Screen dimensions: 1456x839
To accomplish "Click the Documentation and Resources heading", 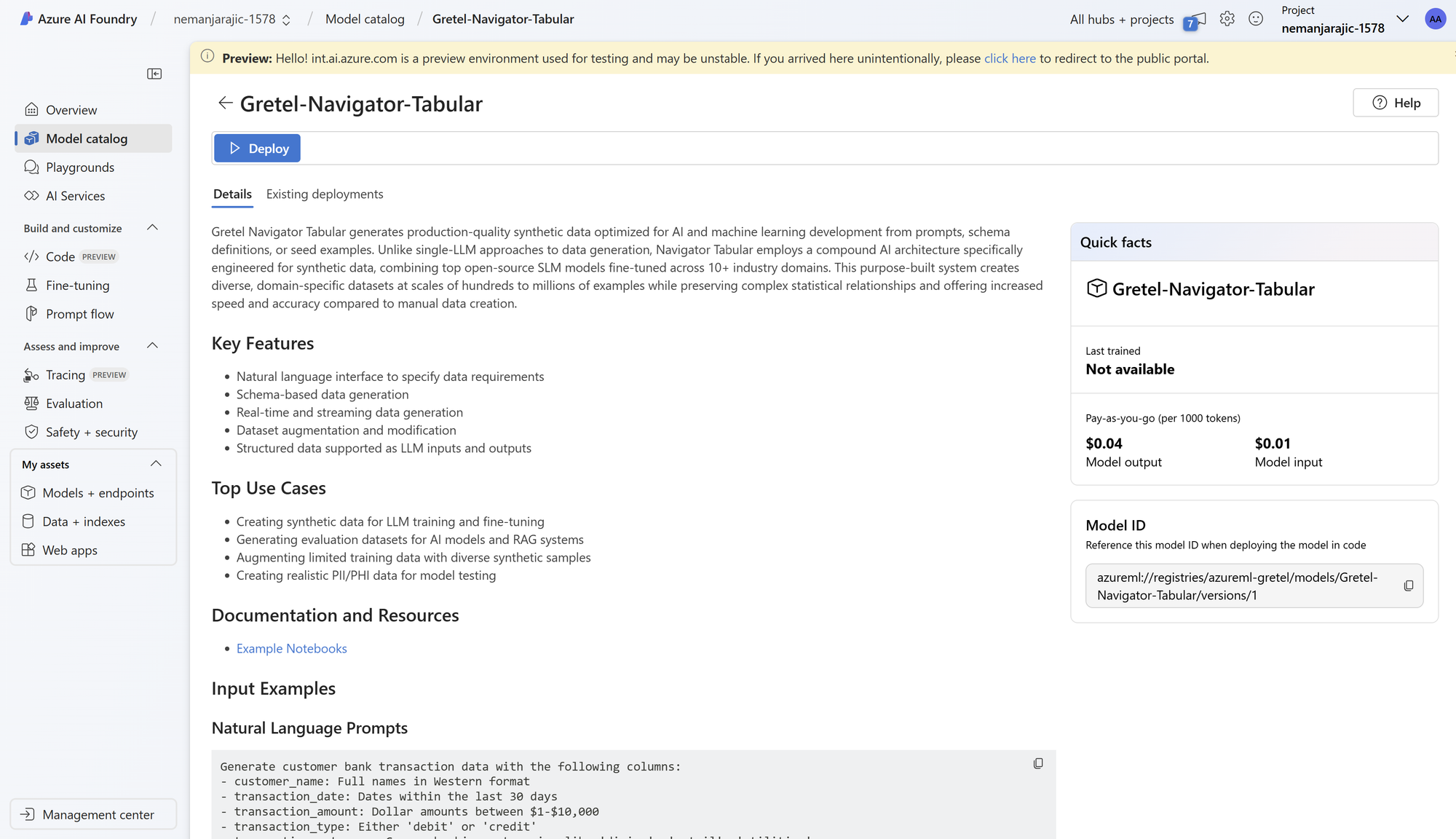I will pyautogui.click(x=336, y=615).
